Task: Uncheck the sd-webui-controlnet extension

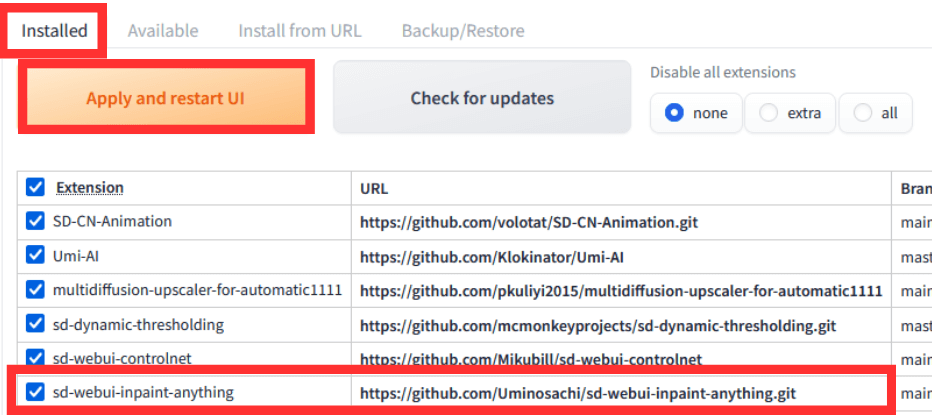Action: (x=36, y=358)
